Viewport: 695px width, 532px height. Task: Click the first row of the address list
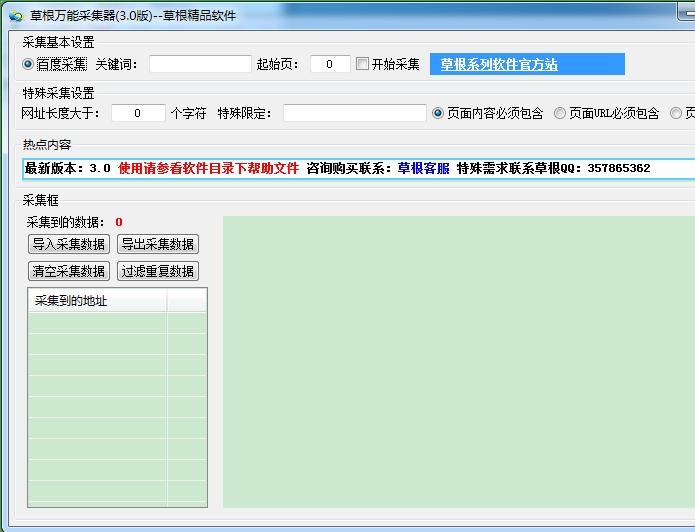click(x=117, y=323)
